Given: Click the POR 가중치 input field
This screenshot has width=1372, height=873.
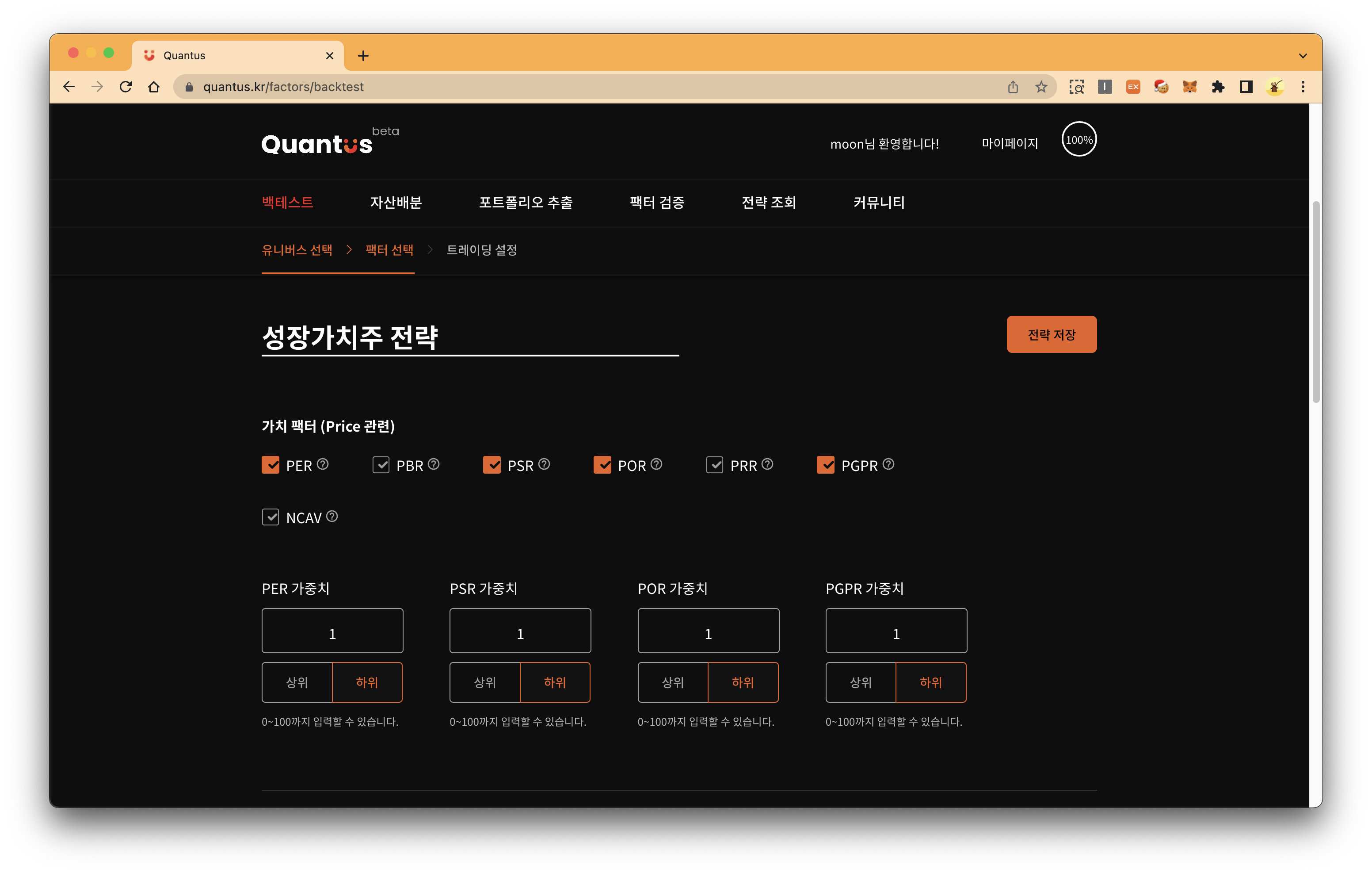Looking at the screenshot, I should click(708, 631).
